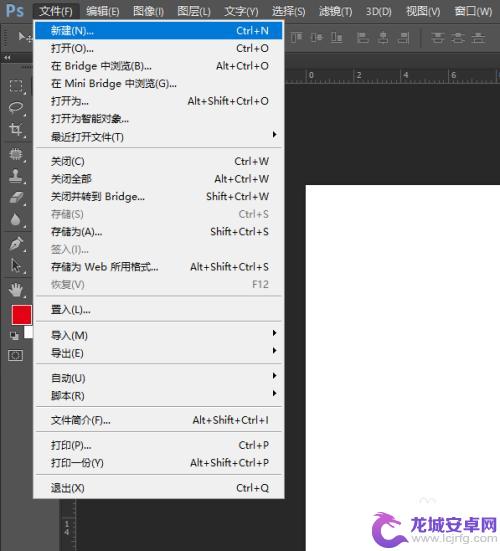Open the 图像(I) menu
Image resolution: width=500 pixels, height=551 pixels.
pos(148,11)
